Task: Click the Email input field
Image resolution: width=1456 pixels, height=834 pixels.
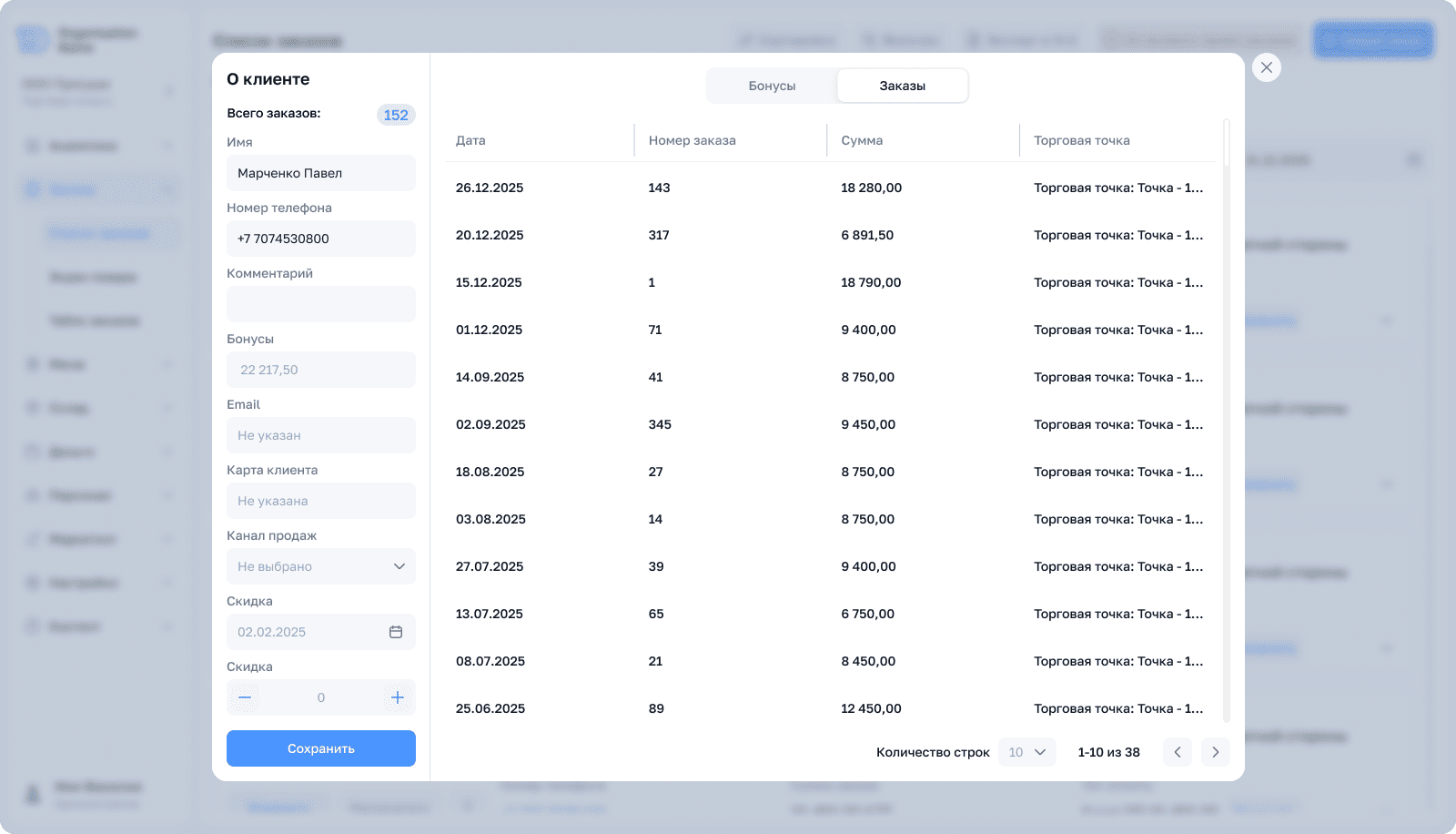Action: (x=320, y=435)
